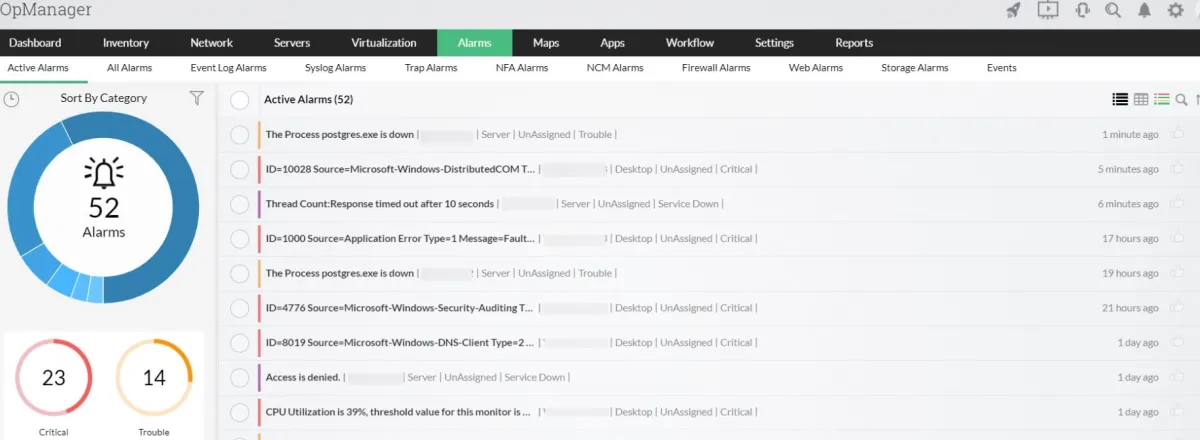The width and height of the screenshot is (1200, 440).
Task: Switch to NFA Alarms tab
Action: click(x=522, y=68)
